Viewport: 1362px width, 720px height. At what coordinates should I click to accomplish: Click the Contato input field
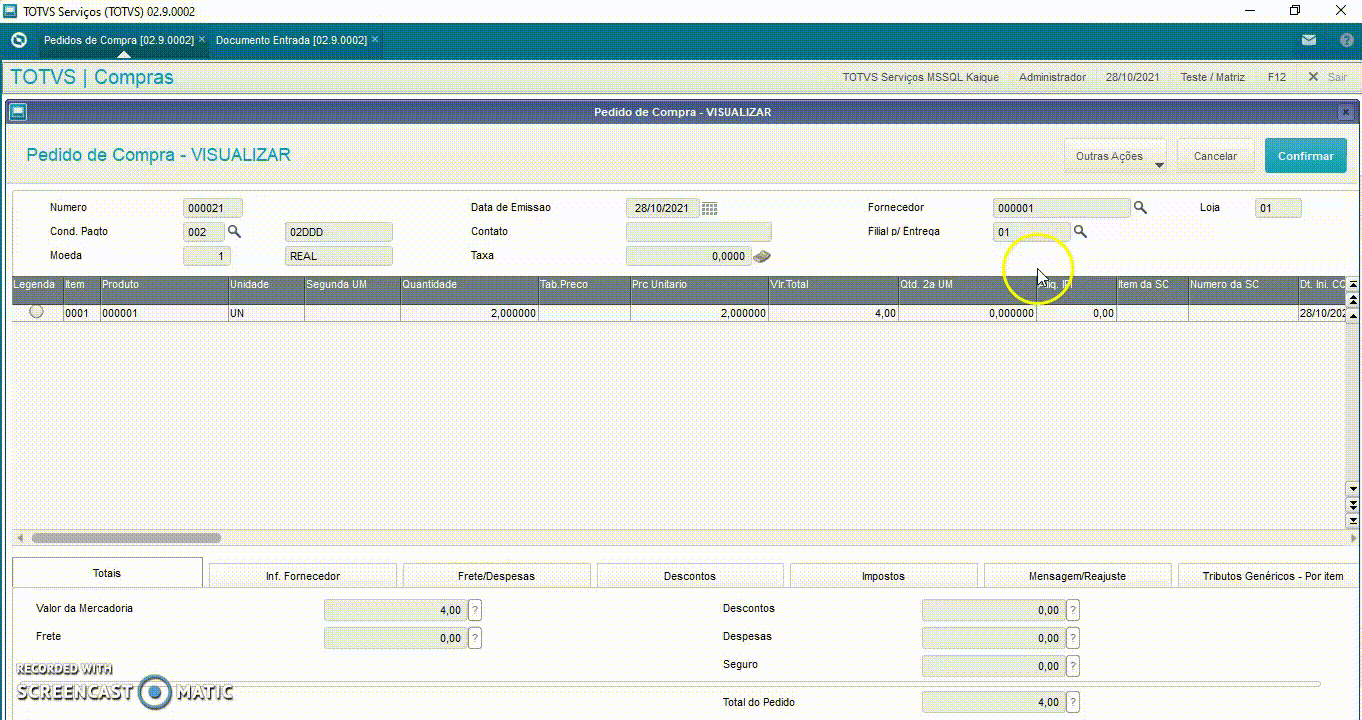coord(699,232)
